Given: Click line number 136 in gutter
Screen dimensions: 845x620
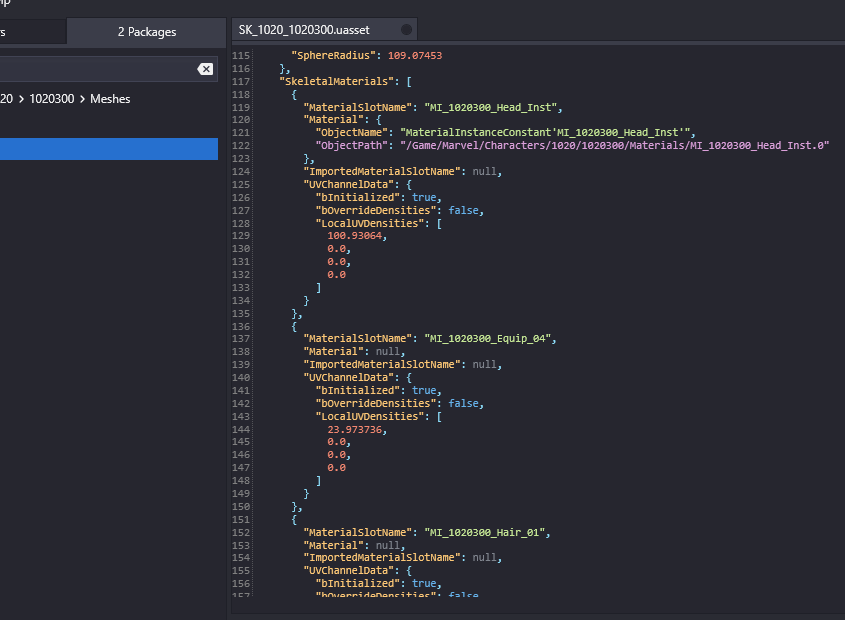Looking at the screenshot, I should click(241, 327).
